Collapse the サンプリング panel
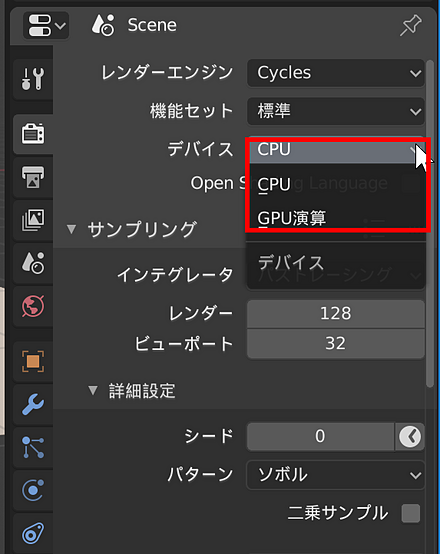440x554 pixels. pos(71,229)
